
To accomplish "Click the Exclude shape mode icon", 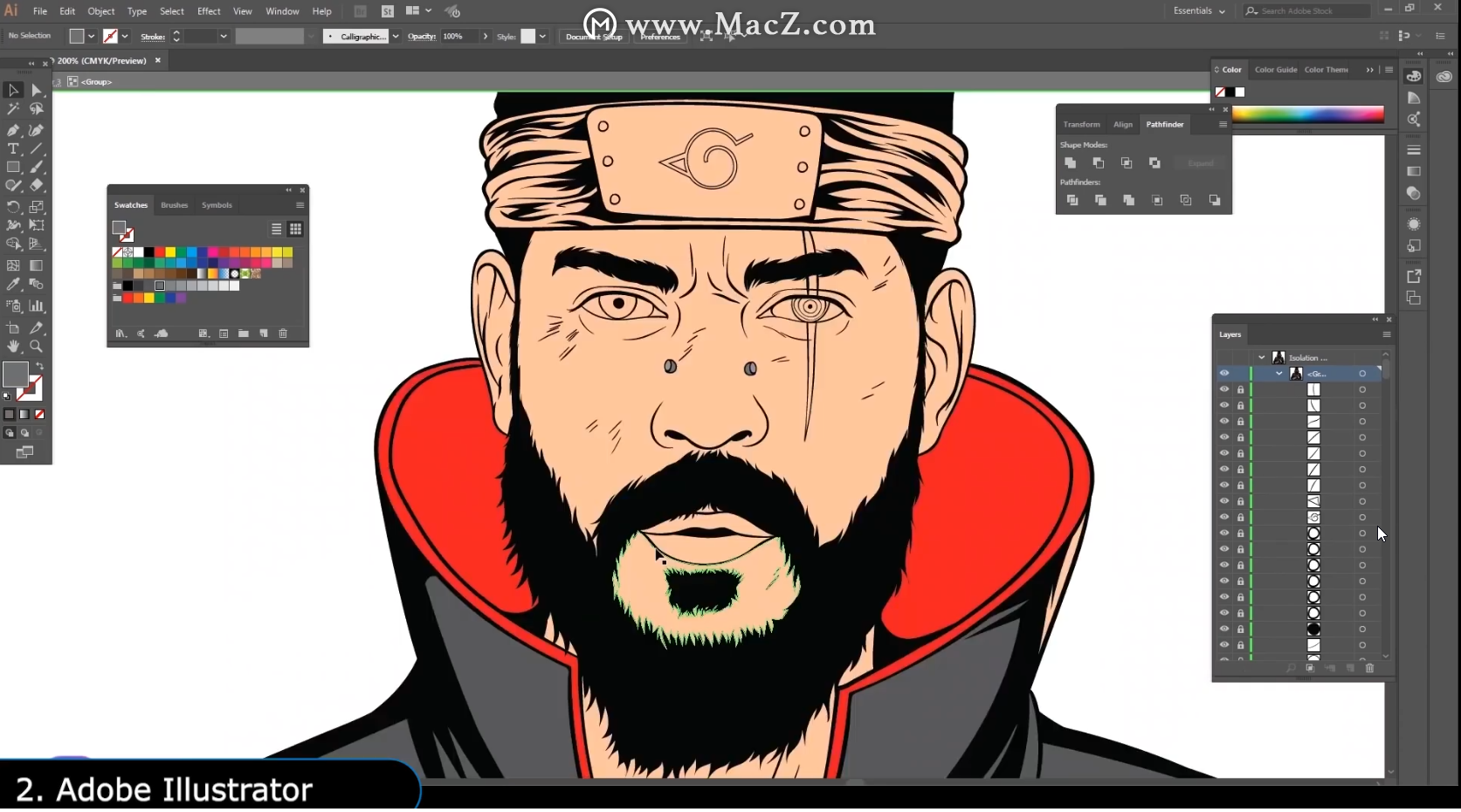I will tap(1154, 163).
